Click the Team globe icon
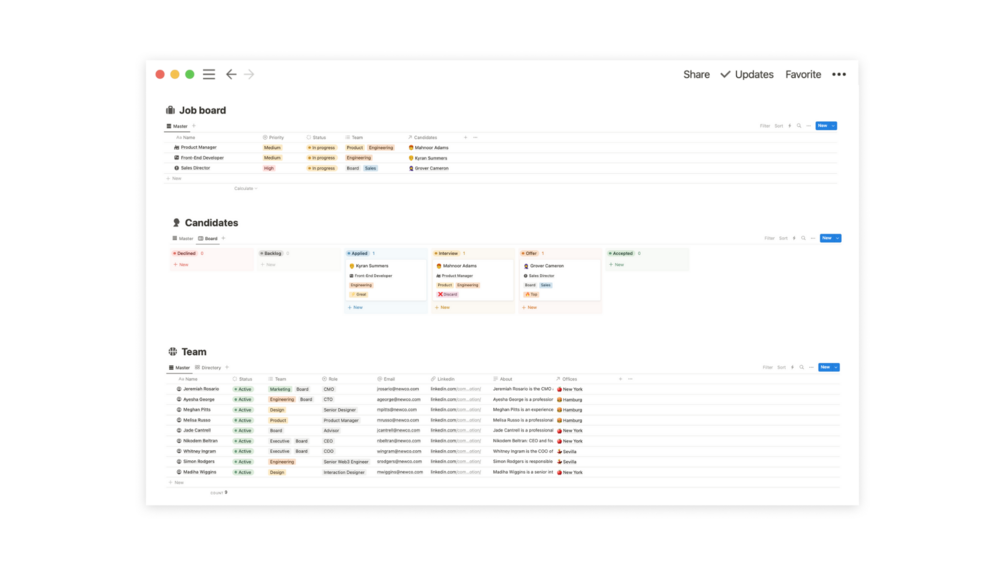Screen dimensions: 1005x565 pyautogui.click(x=173, y=352)
